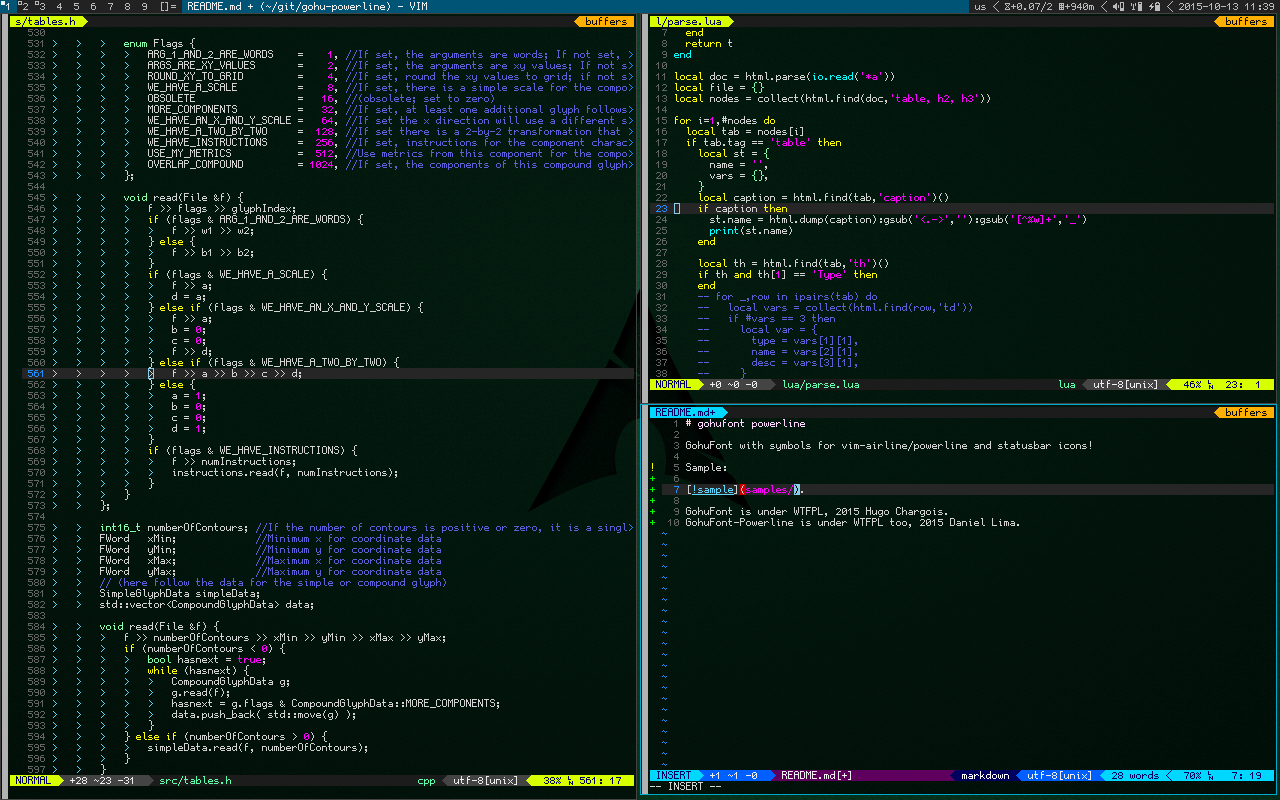Select the s/tables.h buffer tab
This screenshot has width=1280, height=800.
[x=45, y=21]
